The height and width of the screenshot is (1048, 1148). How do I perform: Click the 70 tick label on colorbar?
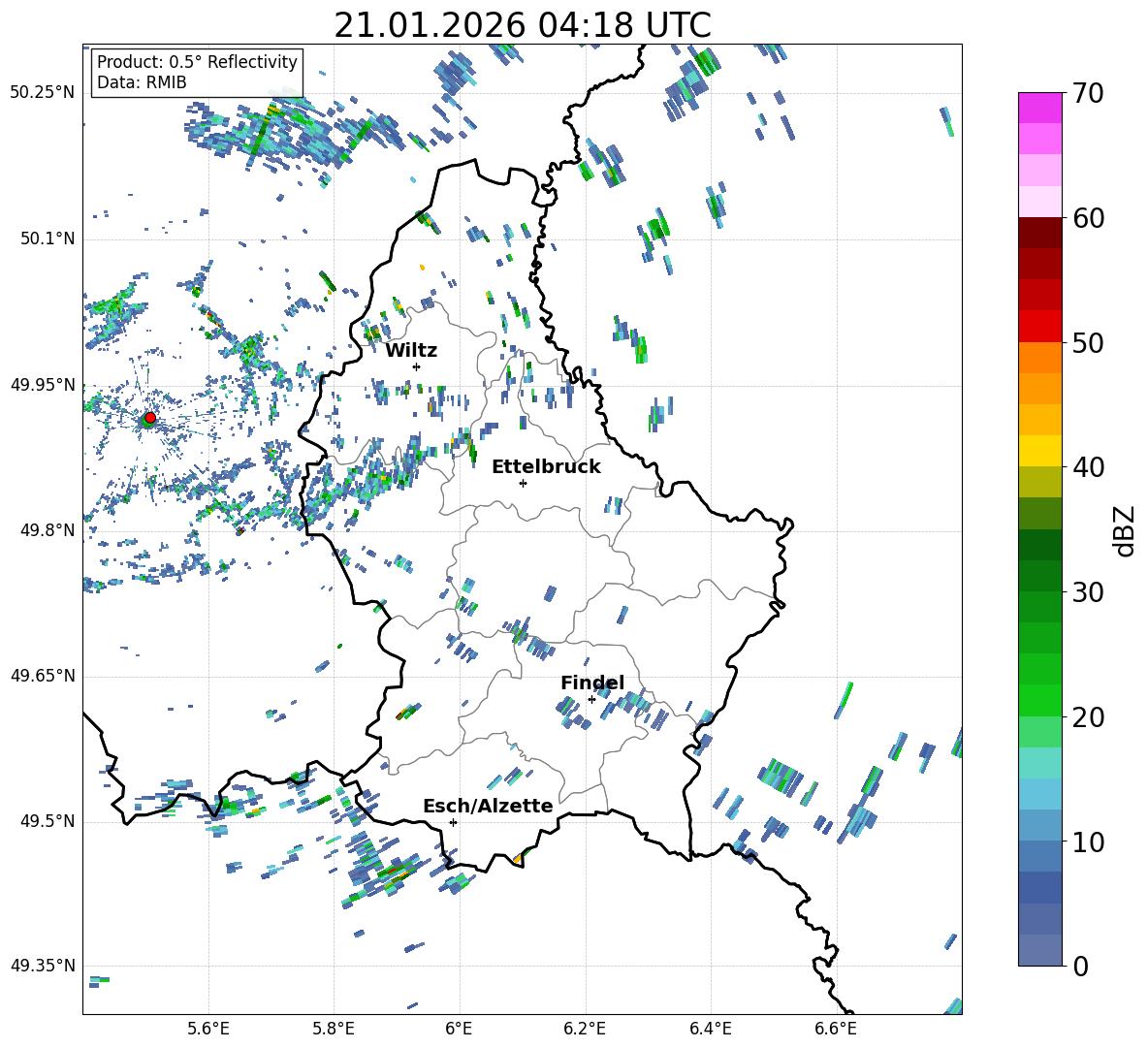pyautogui.click(x=1090, y=93)
